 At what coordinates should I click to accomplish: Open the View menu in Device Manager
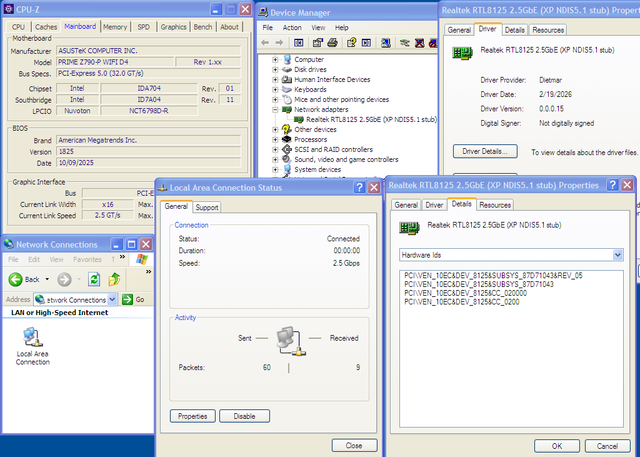click(318, 27)
